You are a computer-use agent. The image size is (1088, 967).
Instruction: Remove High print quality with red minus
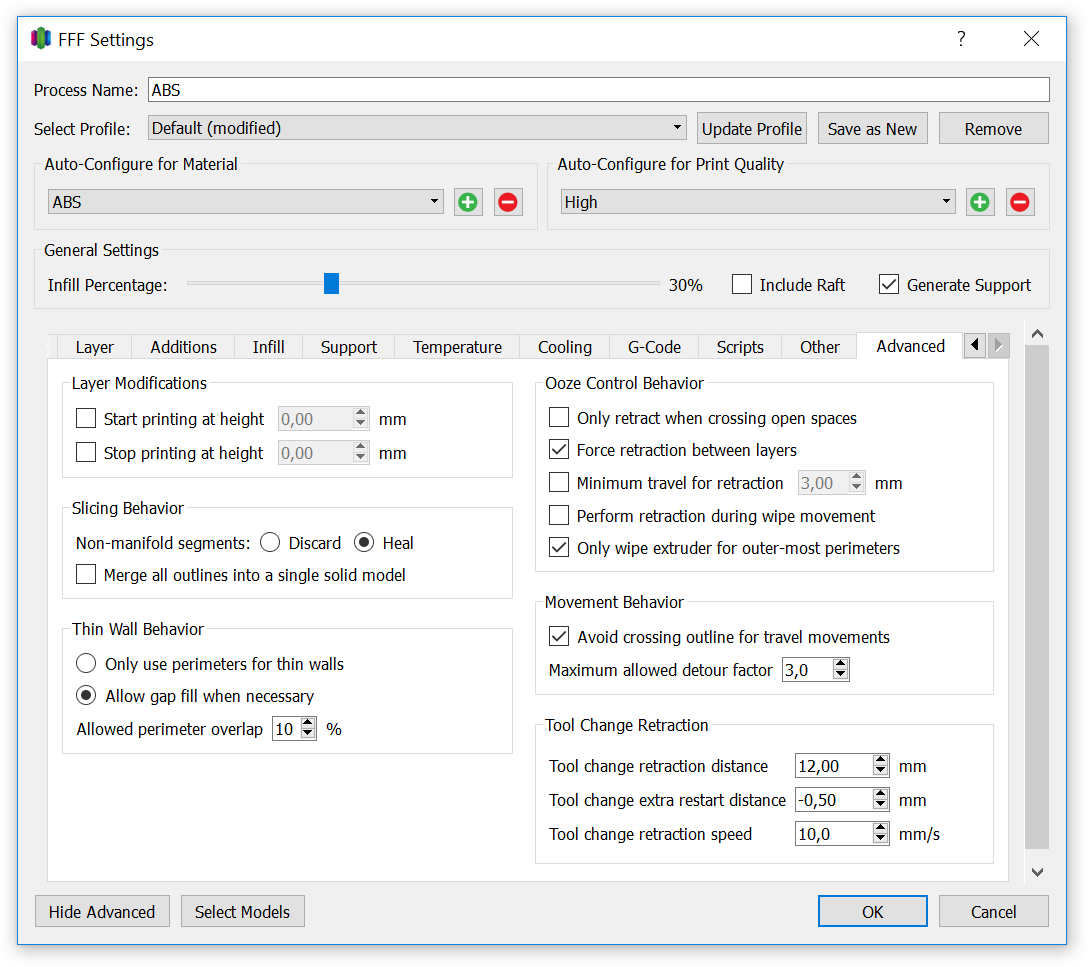1020,202
